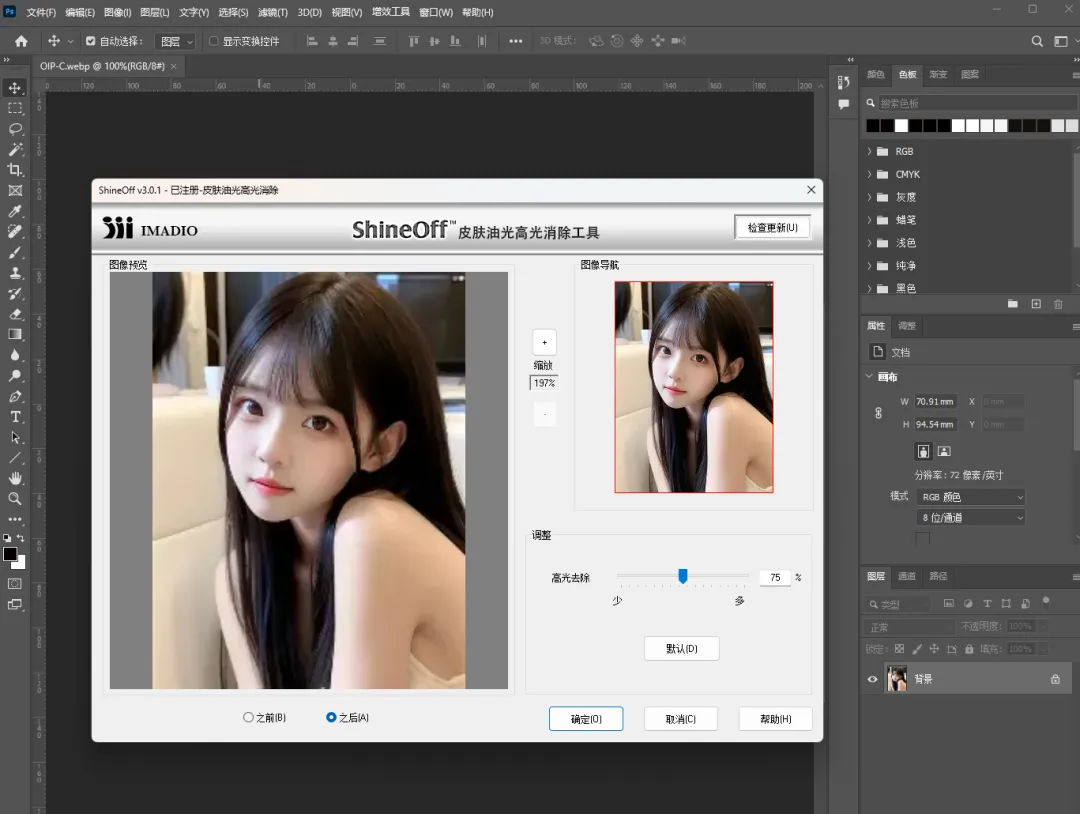
Task: Select the Magic Wand tool
Action: 15,149
